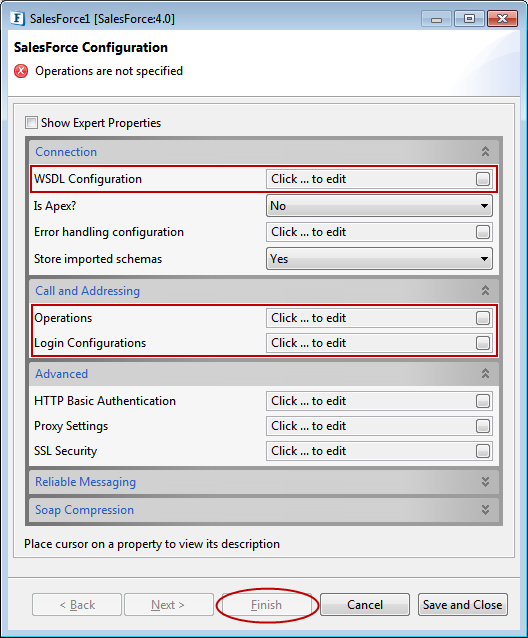Open the Is Apex? dropdown
This screenshot has height=638, width=528.
[379, 205]
